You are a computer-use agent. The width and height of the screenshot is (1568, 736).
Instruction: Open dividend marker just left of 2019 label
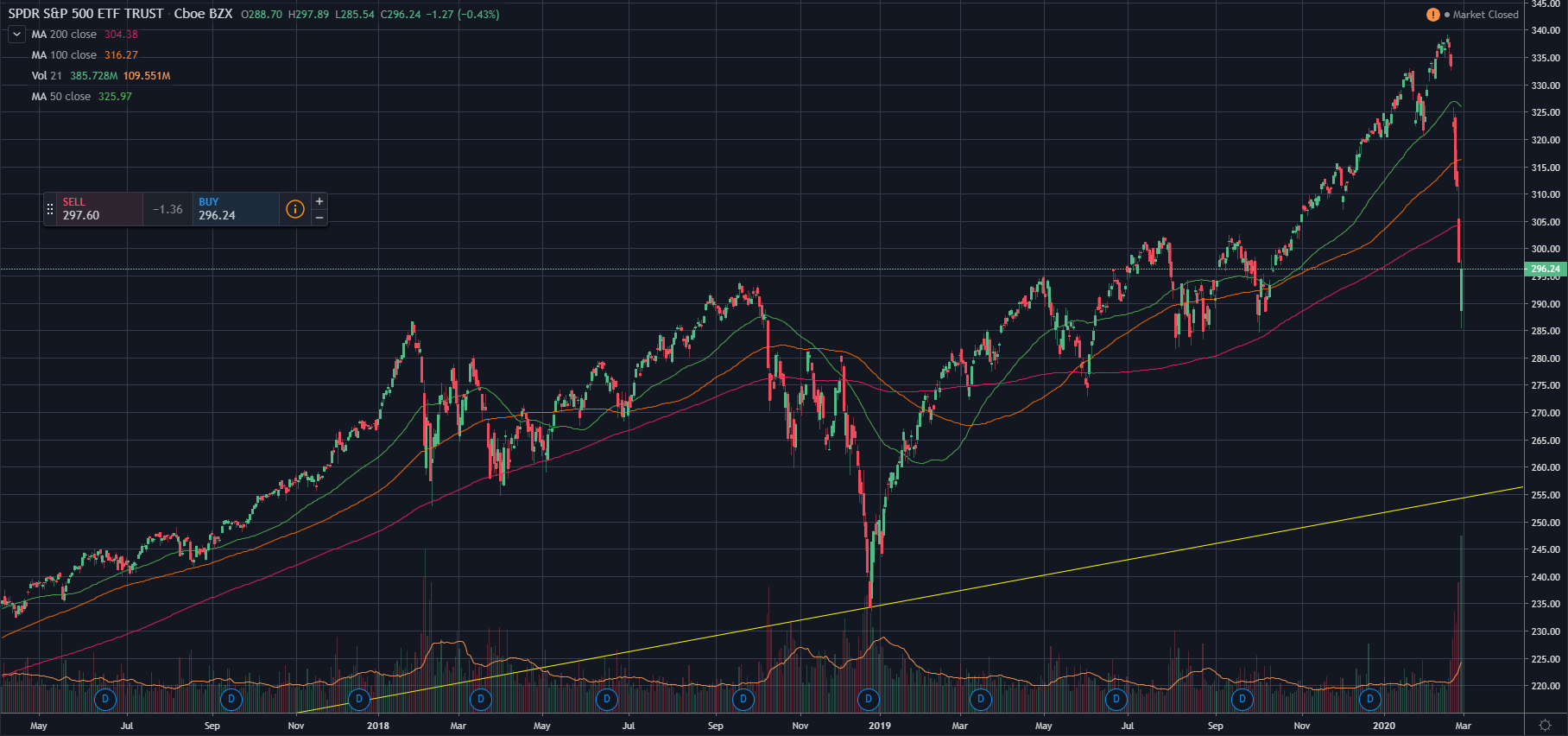[869, 699]
